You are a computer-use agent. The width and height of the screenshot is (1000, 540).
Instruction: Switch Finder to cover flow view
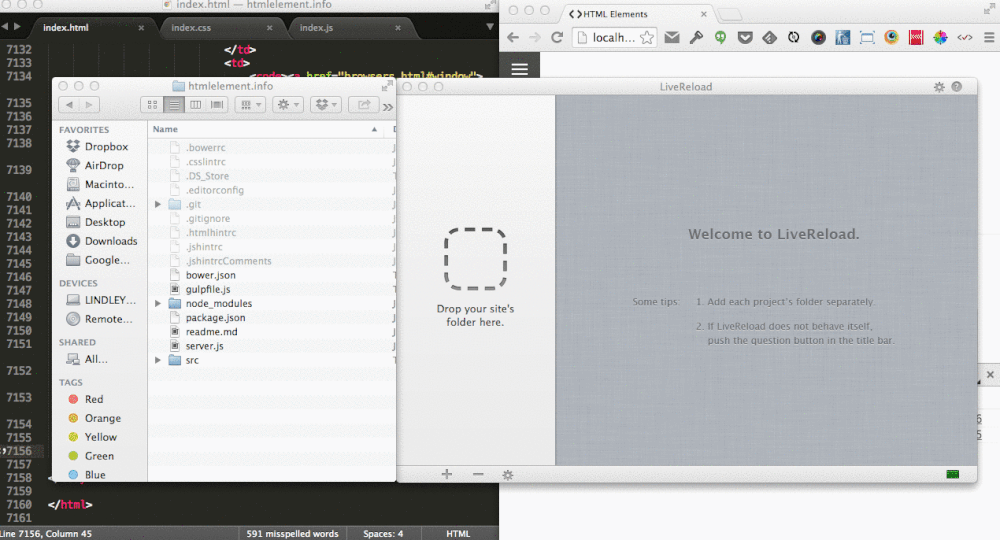coord(217,105)
